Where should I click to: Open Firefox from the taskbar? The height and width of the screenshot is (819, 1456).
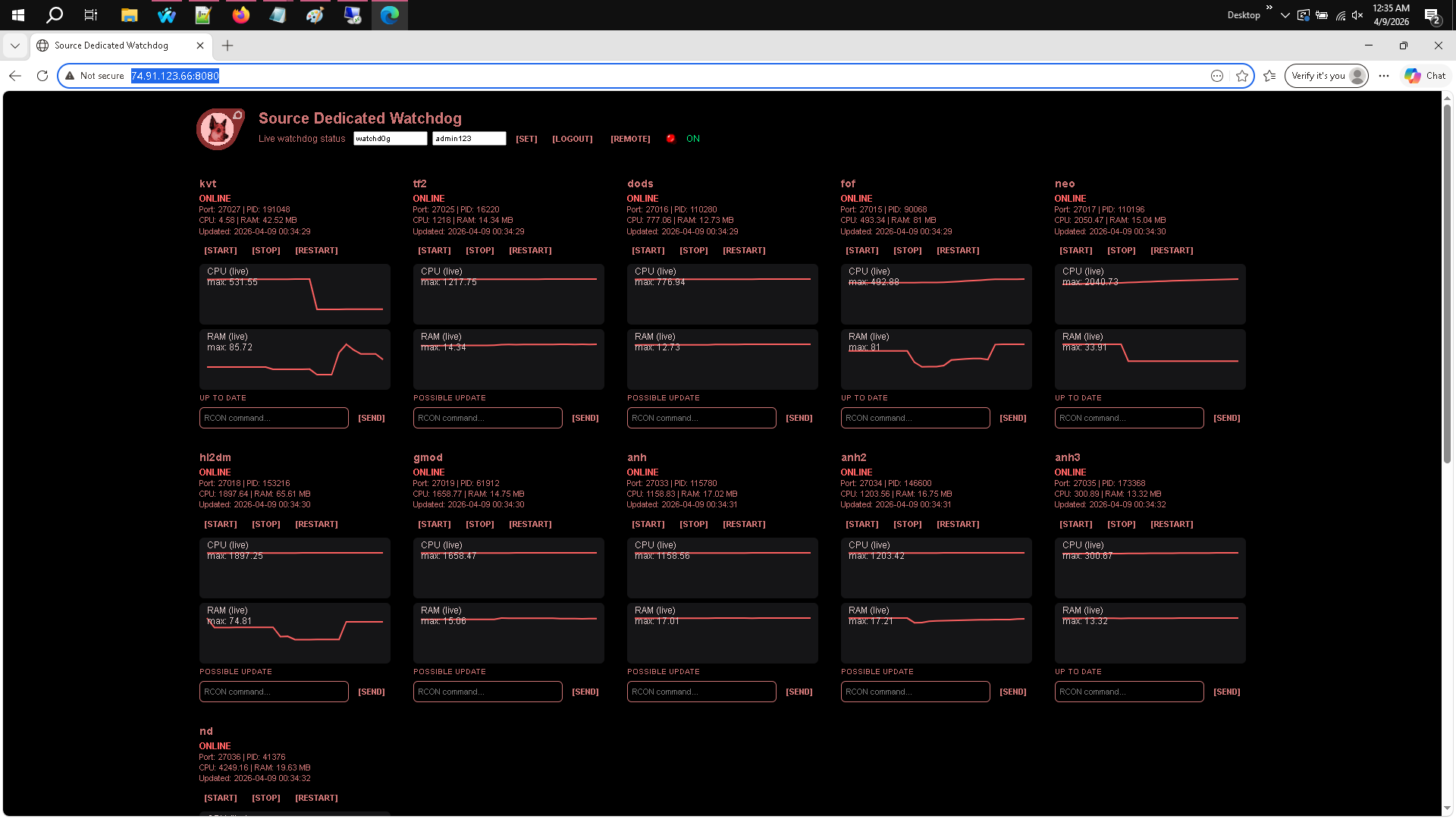(x=241, y=15)
